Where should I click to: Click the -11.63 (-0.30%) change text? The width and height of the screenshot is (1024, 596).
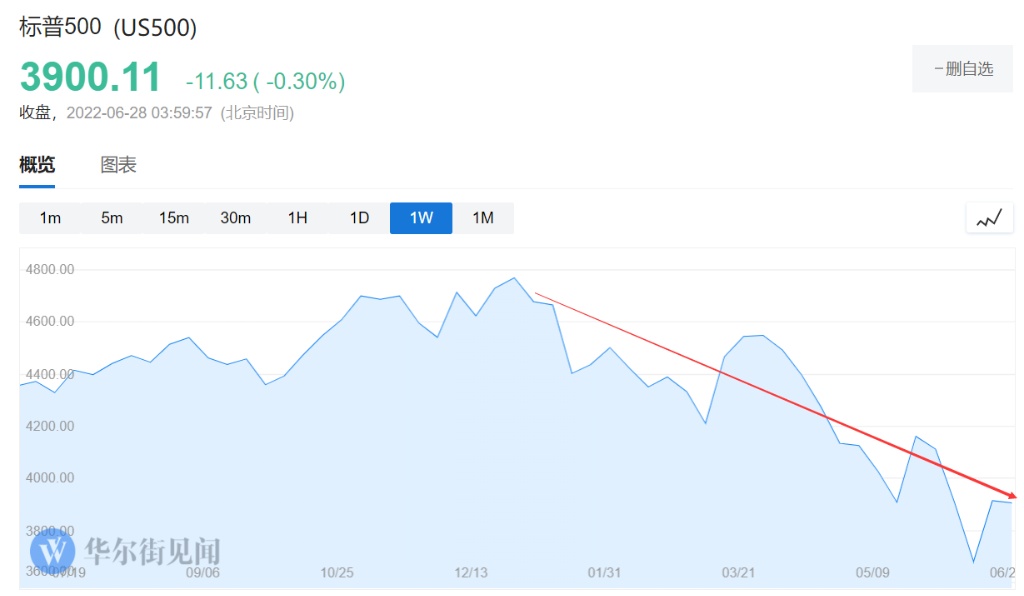point(265,81)
